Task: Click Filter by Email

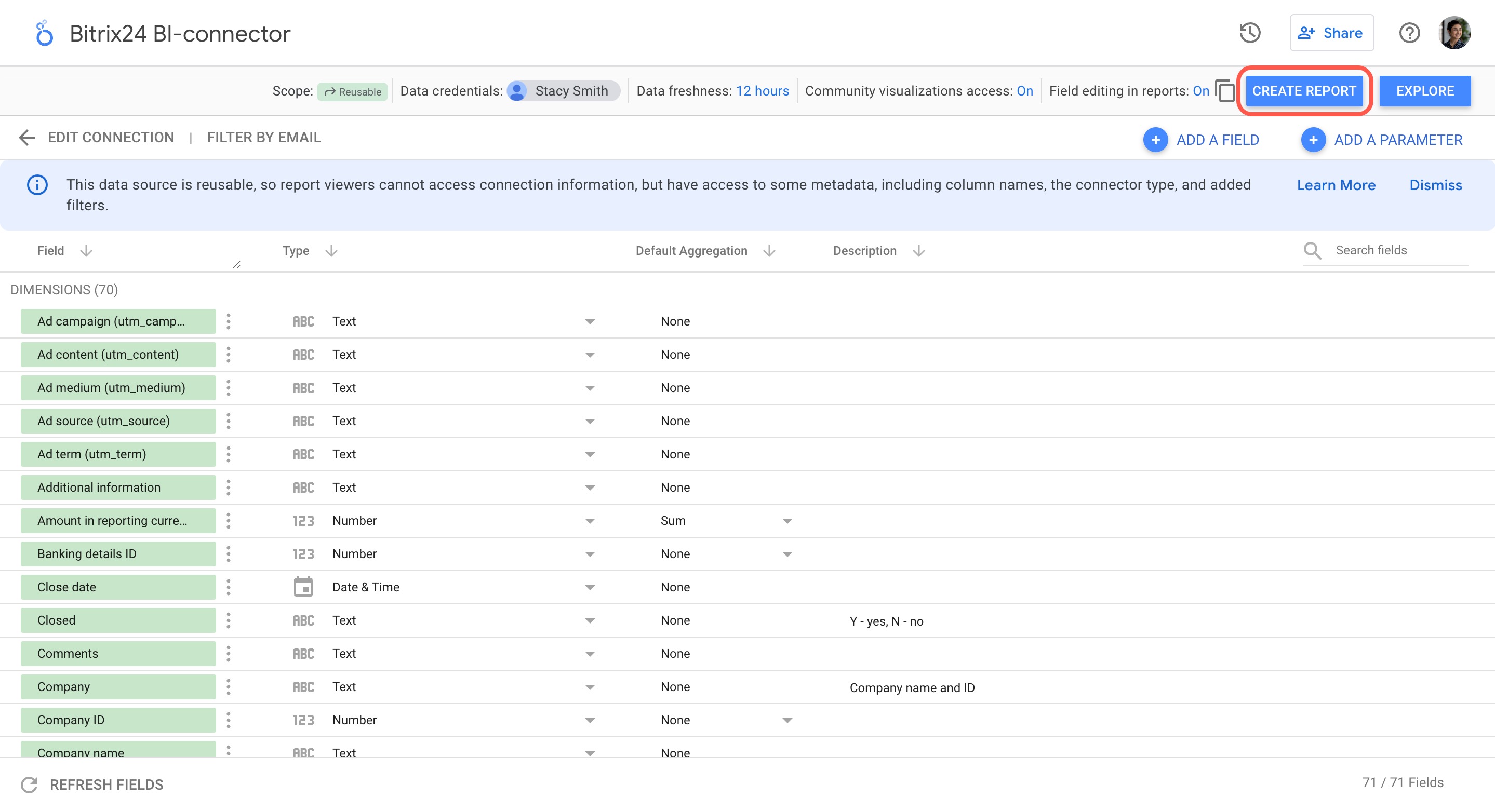Action: [x=264, y=138]
